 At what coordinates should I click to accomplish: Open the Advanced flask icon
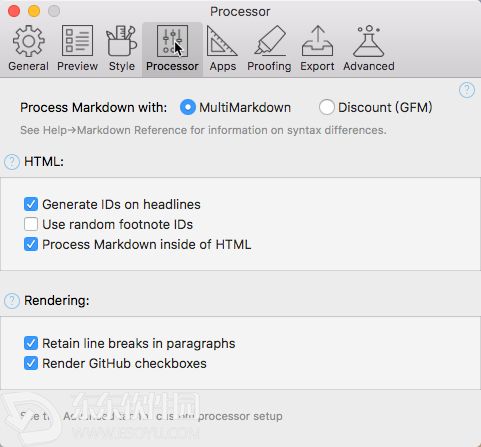369,41
